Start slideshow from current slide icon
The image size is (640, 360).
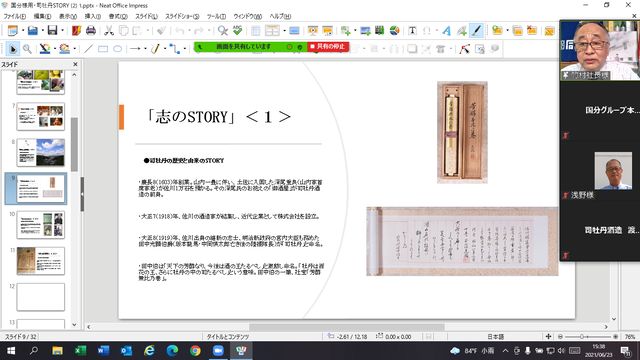tap(327, 30)
